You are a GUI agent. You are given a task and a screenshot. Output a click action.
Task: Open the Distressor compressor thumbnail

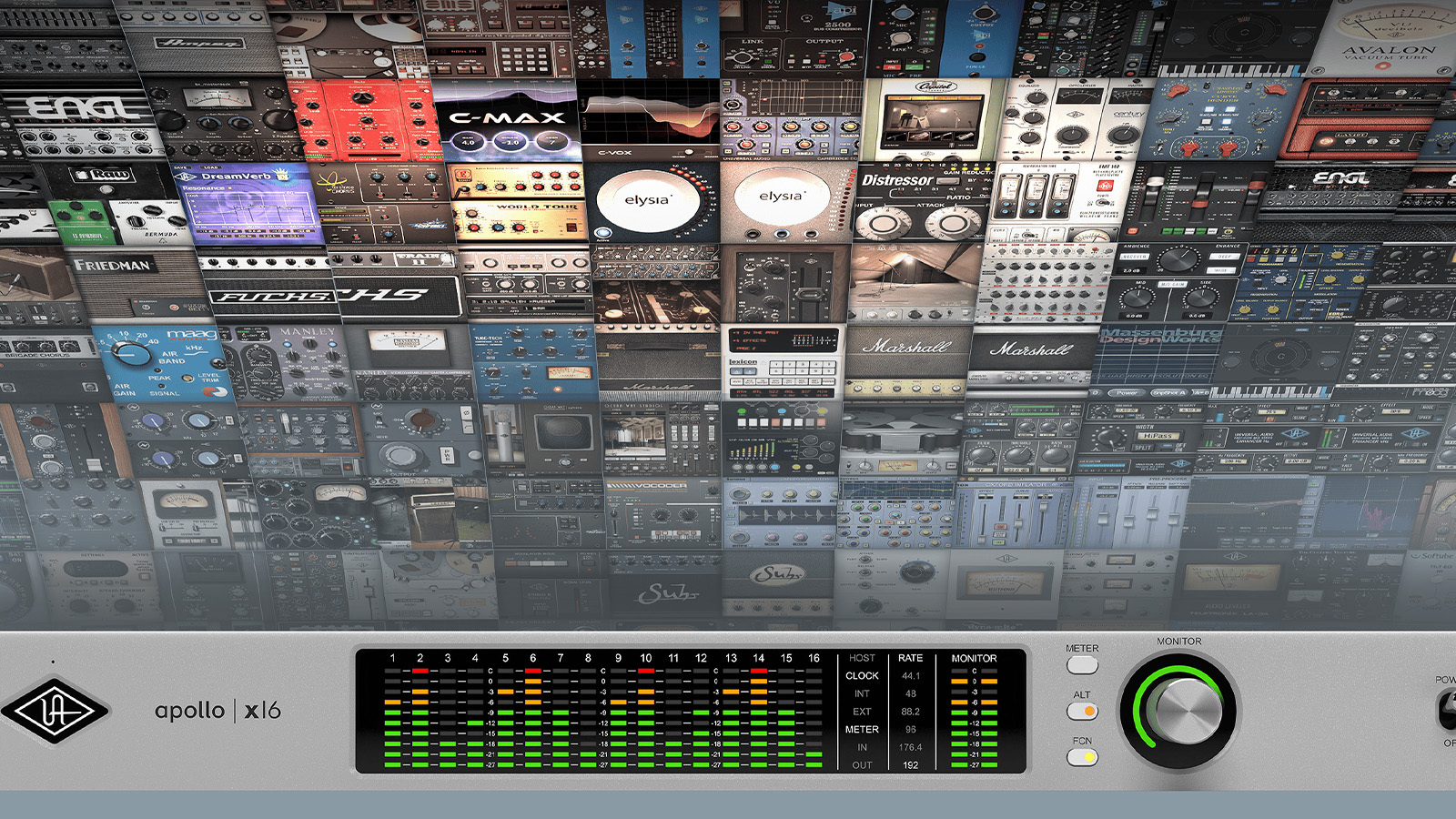click(x=923, y=203)
